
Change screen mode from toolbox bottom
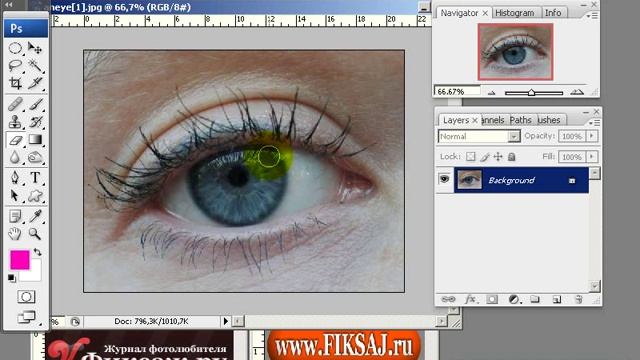click(26, 317)
